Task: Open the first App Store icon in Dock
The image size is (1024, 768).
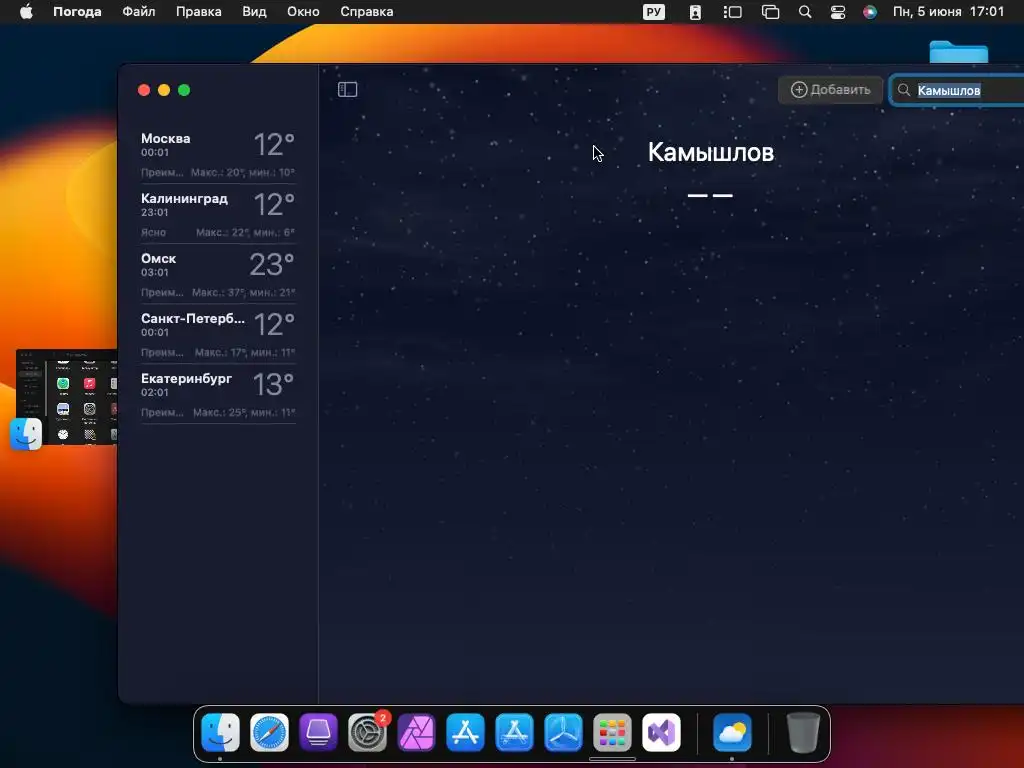Action: [x=465, y=732]
